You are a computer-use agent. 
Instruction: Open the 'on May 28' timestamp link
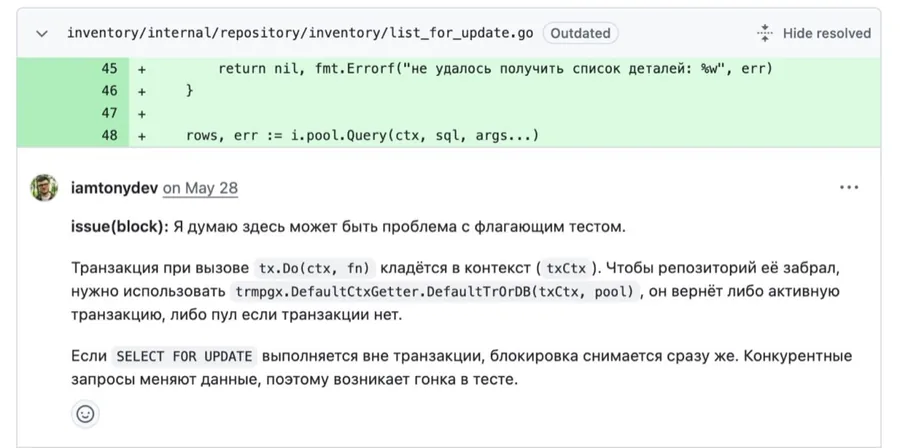coord(200,188)
